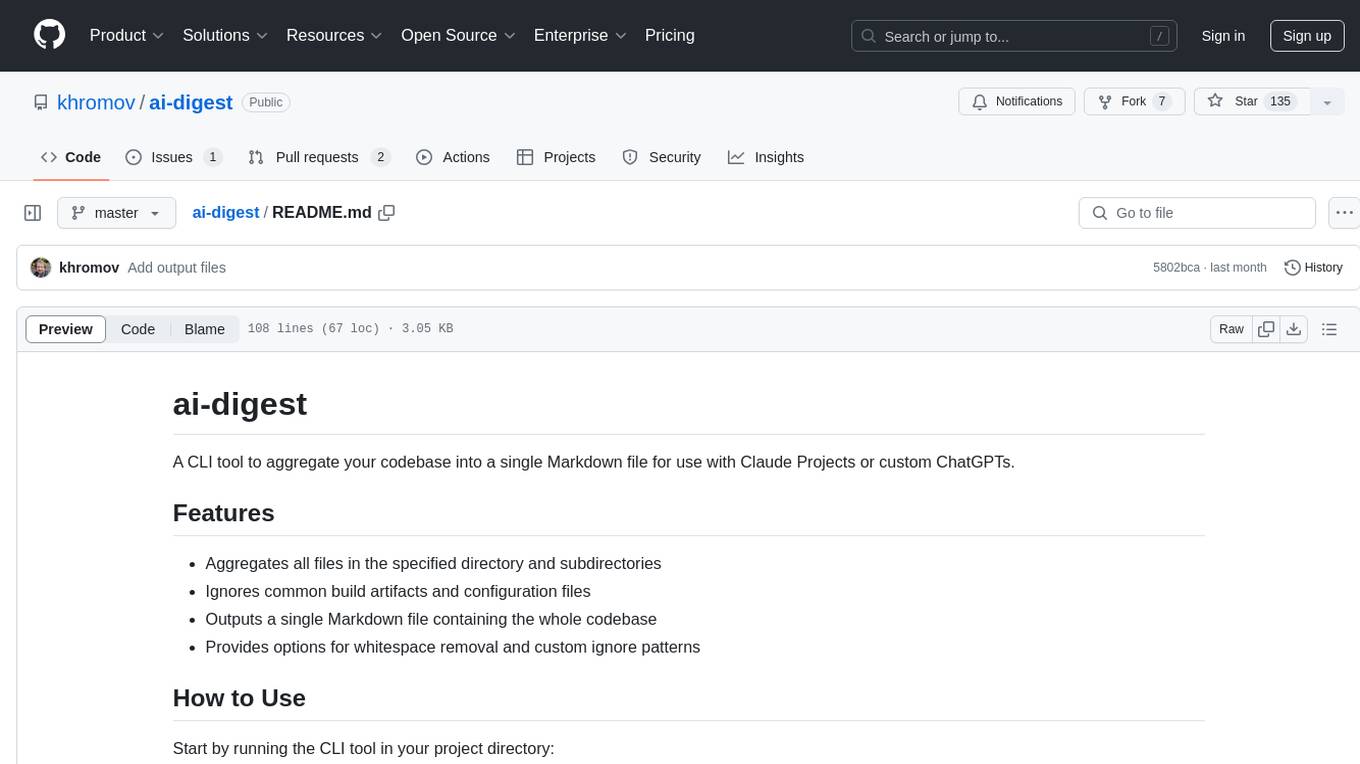1360x764 pixels.
Task: Switch to the Projects tab
Action: [x=556, y=157]
